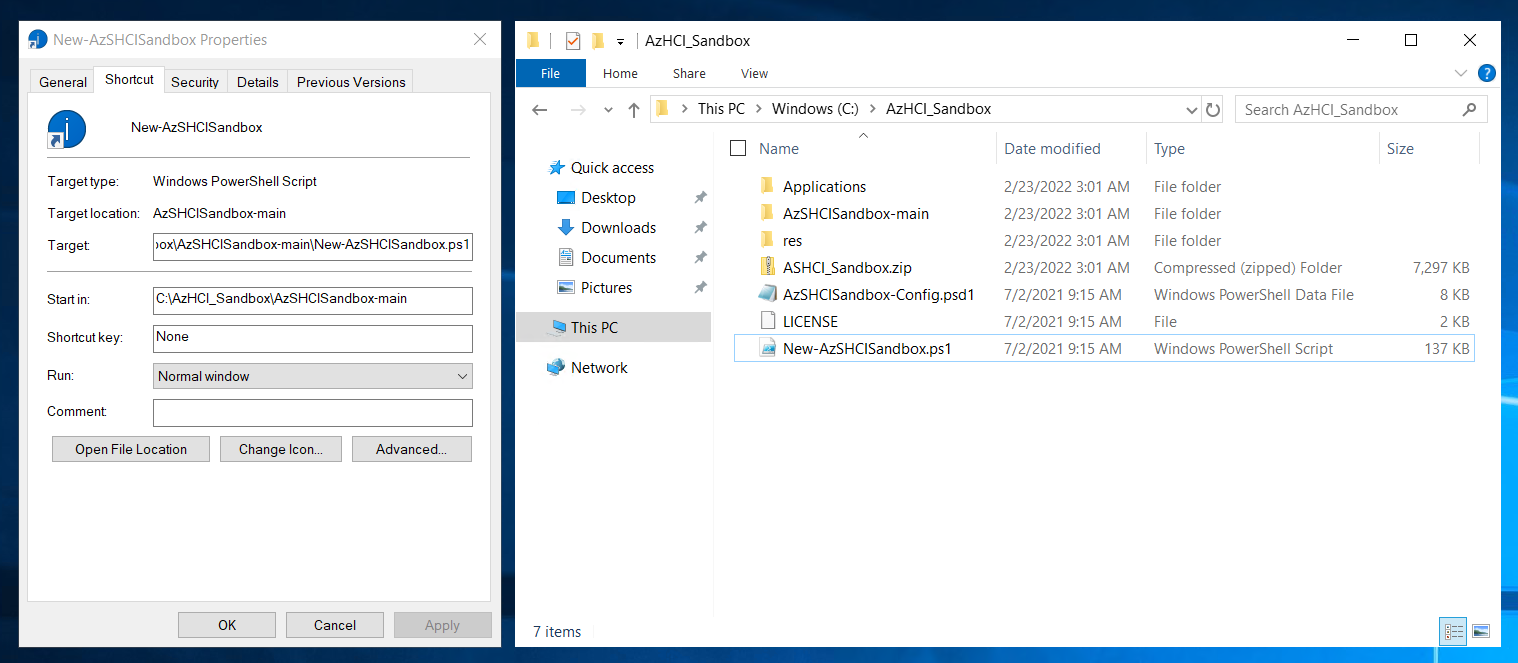Click the res folder icon

[x=767, y=240]
